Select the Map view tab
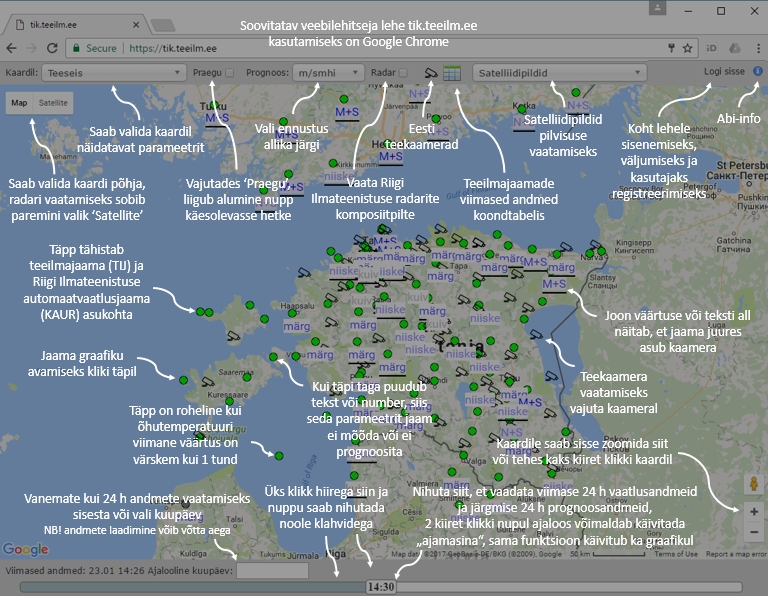This screenshot has height=596, width=768. point(19,103)
